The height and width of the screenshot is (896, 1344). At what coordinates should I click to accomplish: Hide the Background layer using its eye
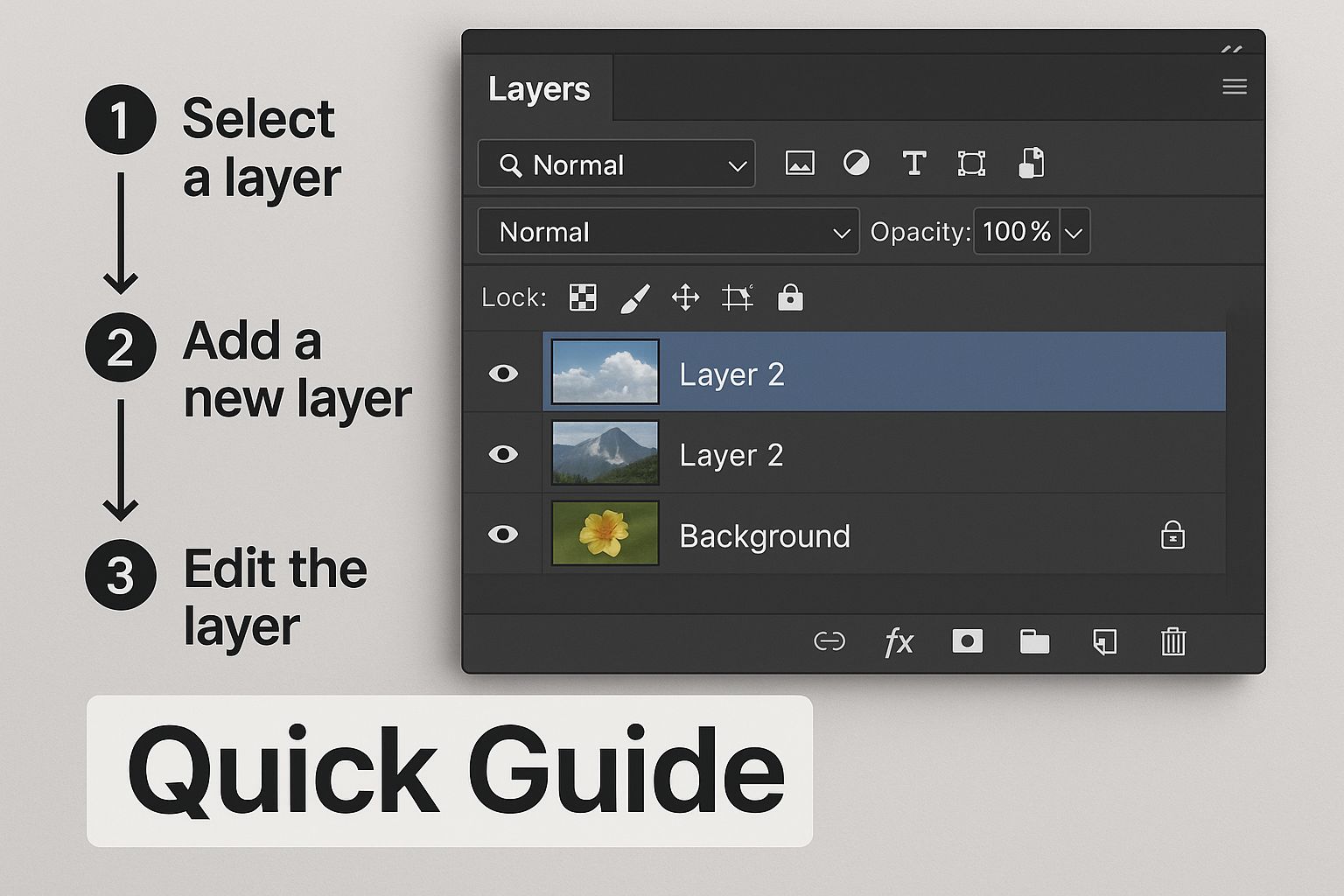coord(503,535)
